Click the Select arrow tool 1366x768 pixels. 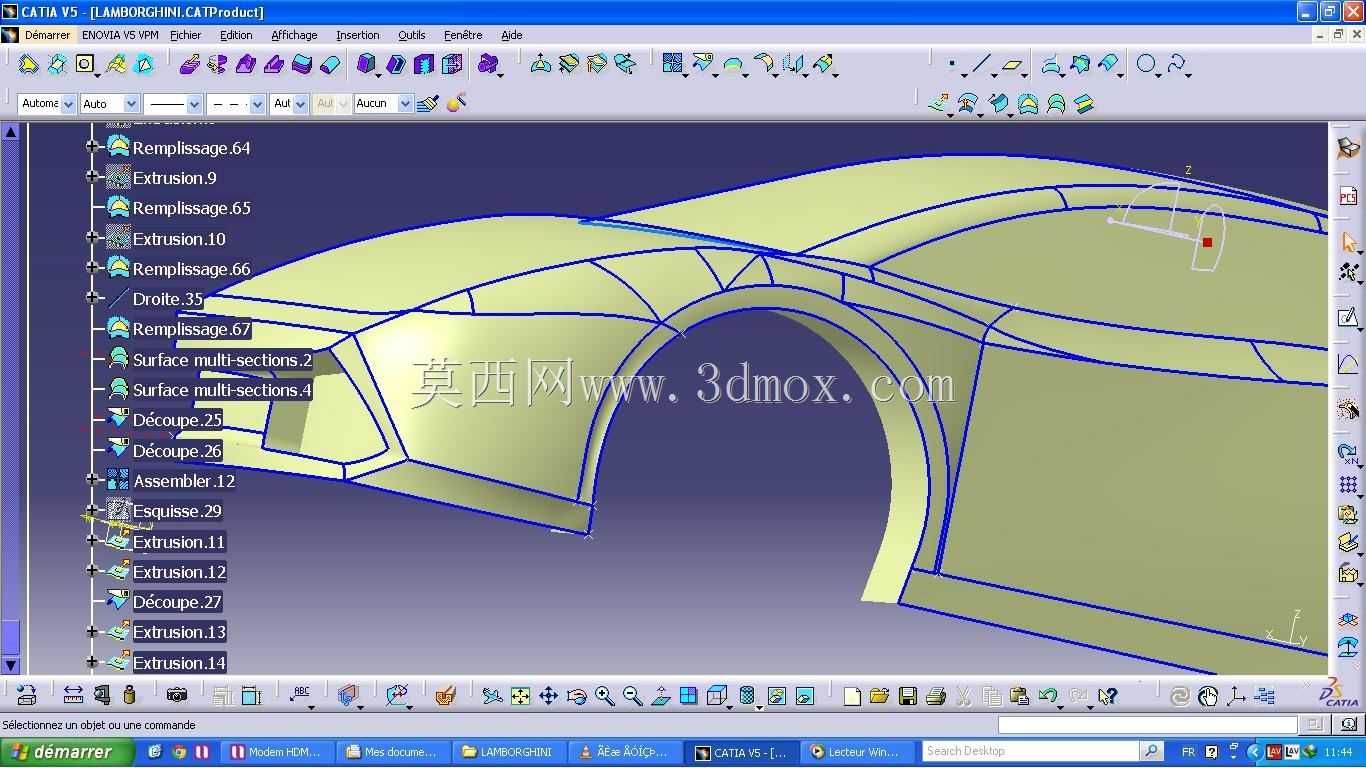(x=1348, y=242)
